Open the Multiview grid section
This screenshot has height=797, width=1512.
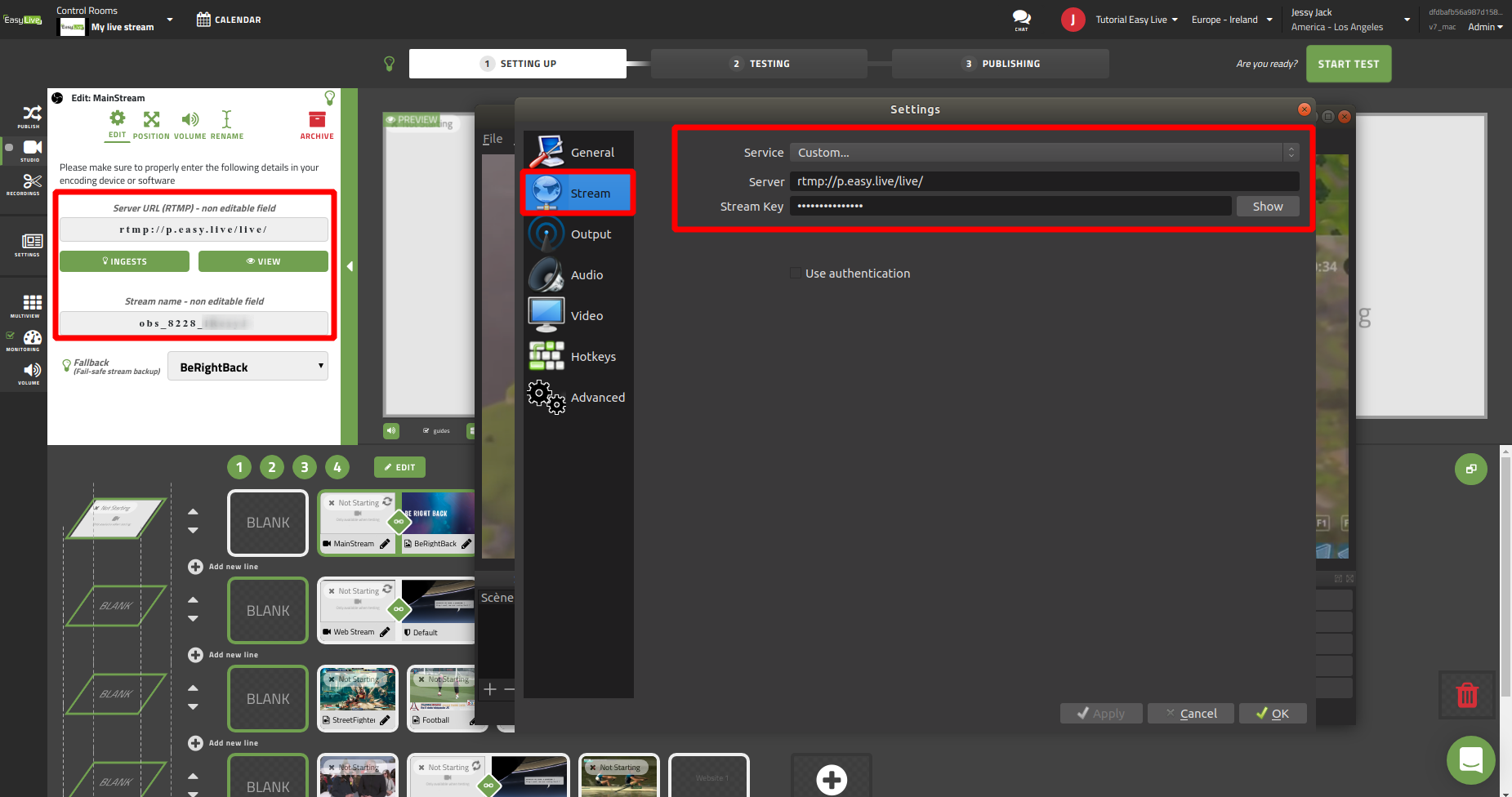pyautogui.click(x=31, y=306)
